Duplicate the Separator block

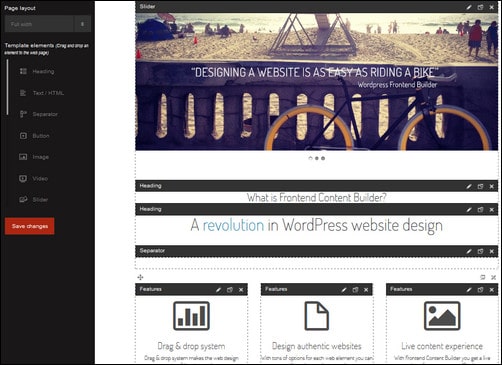(x=480, y=251)
